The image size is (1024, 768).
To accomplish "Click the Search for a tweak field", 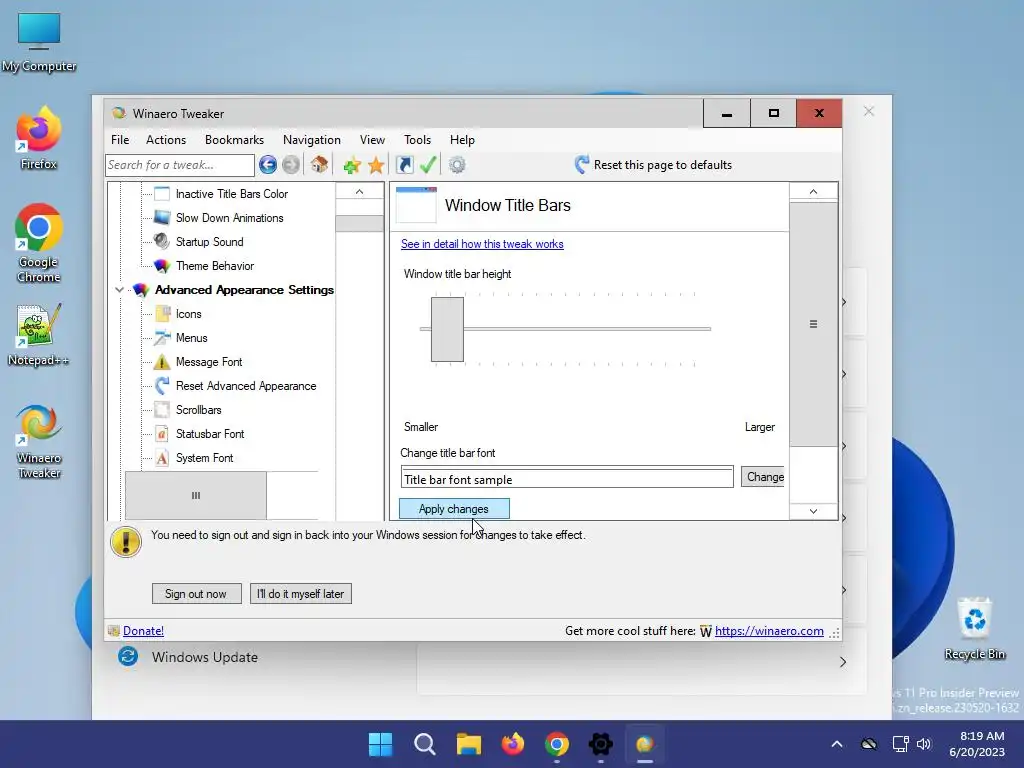I will 180,165.
